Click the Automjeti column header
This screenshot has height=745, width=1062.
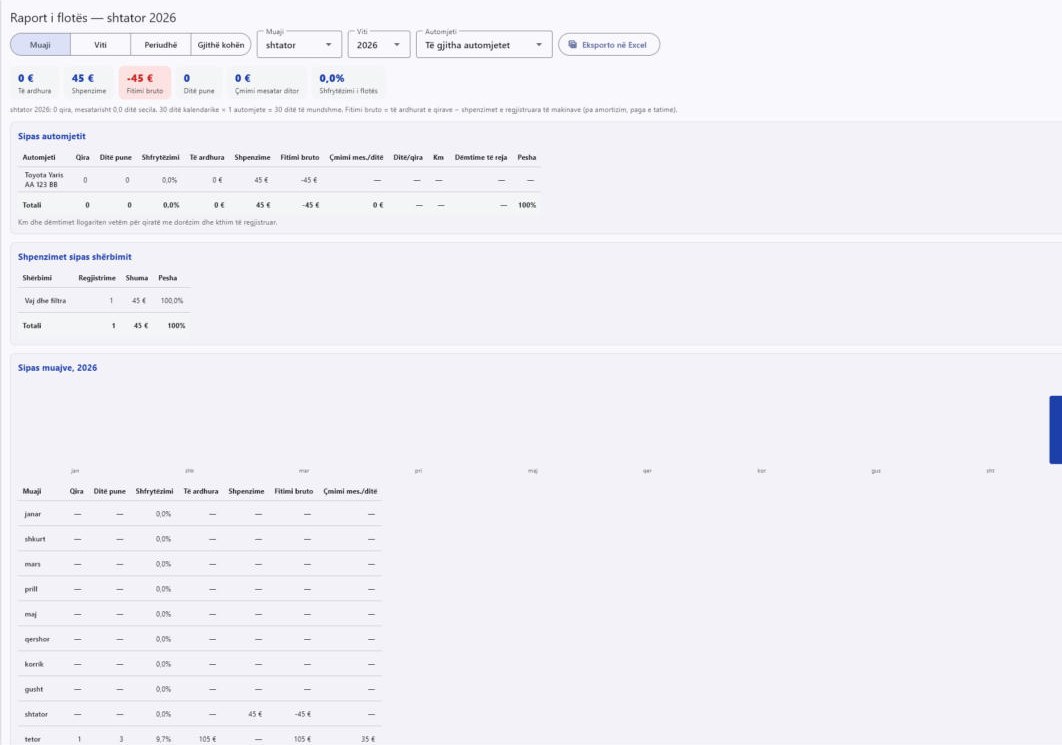[39, 157]
